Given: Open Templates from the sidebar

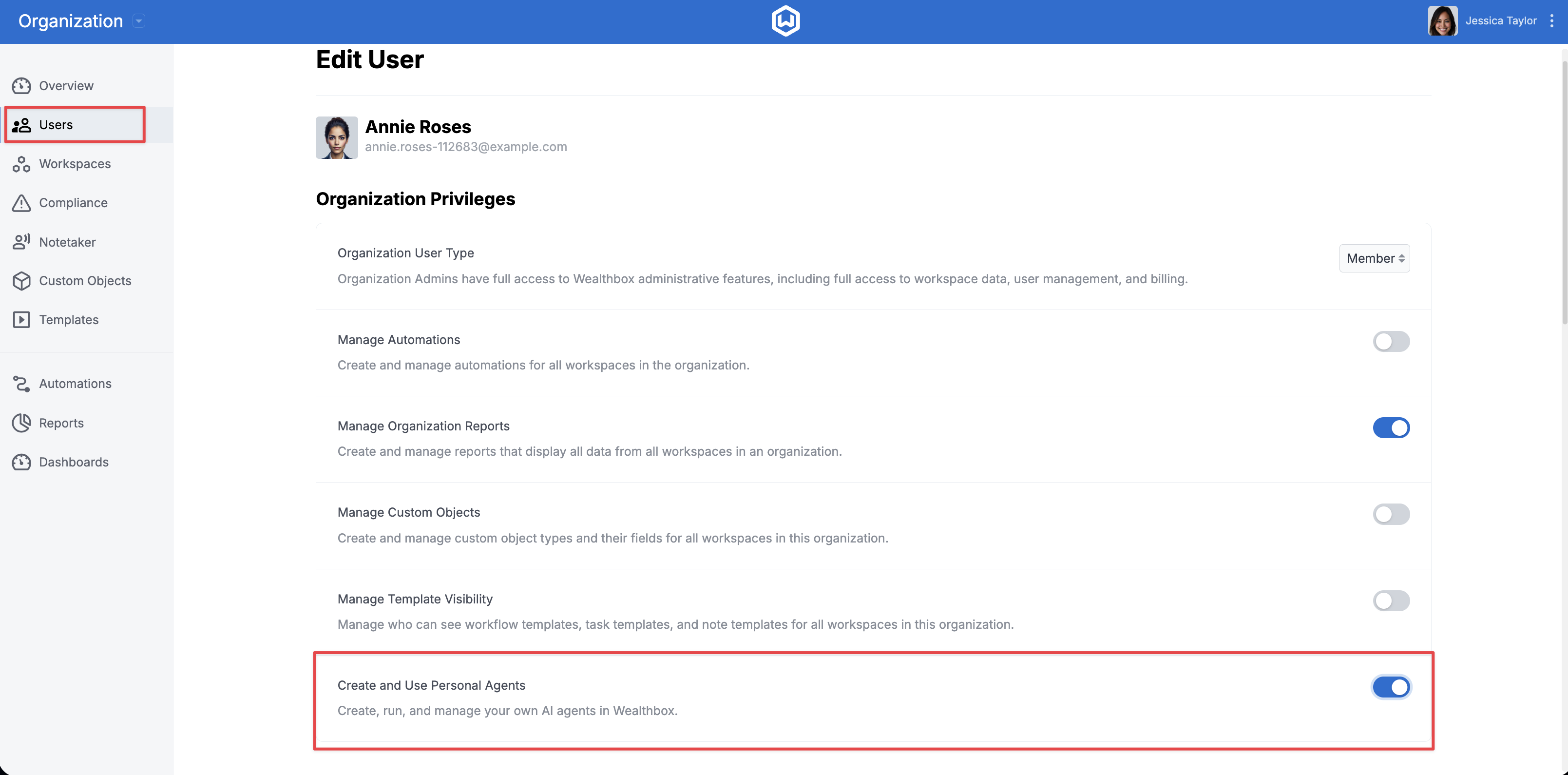Looking at the screenshot, I should point(86,320).
